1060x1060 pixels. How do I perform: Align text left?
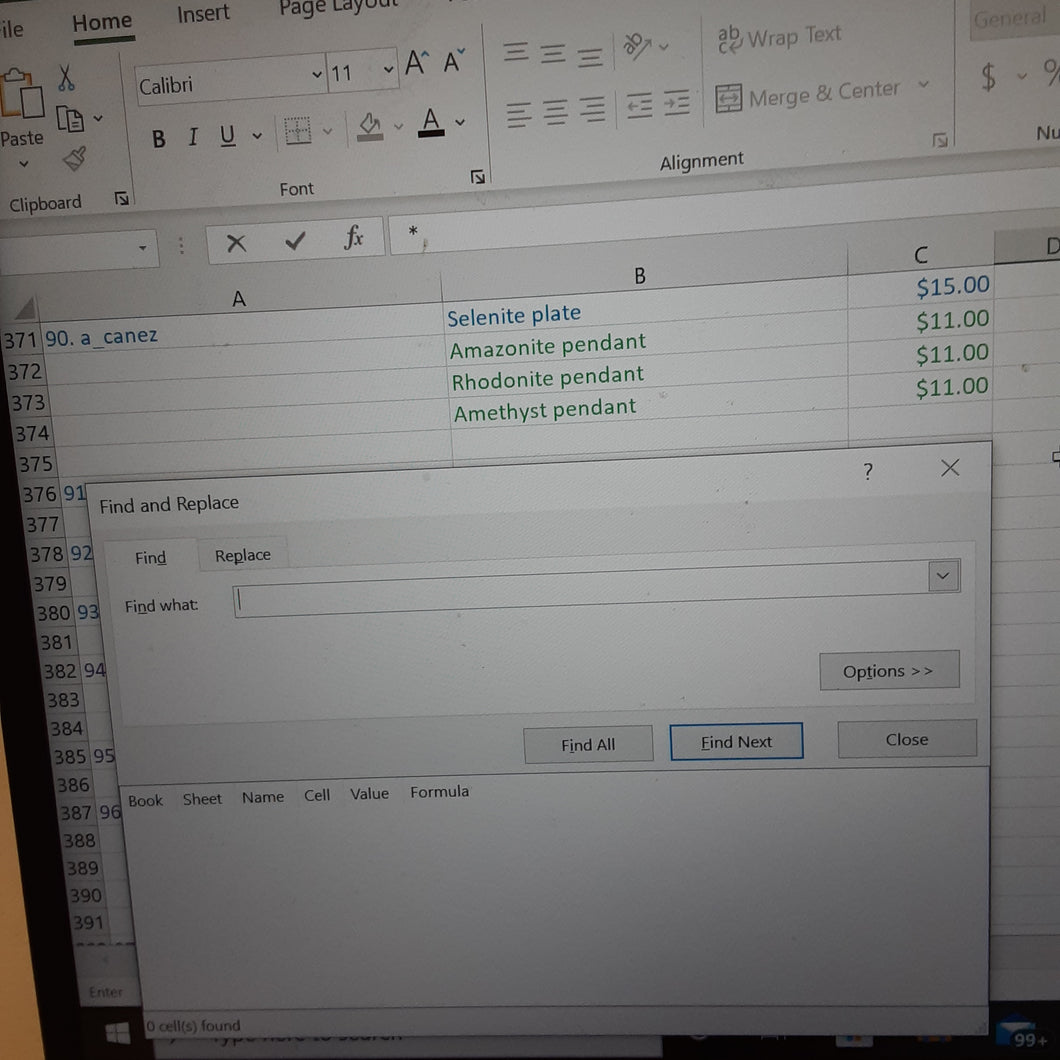pos(519,114)
